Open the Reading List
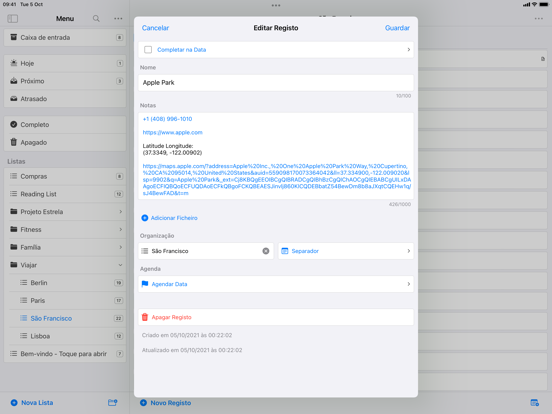This screenshot has height=414, width=552. click(x=65, y=194)
